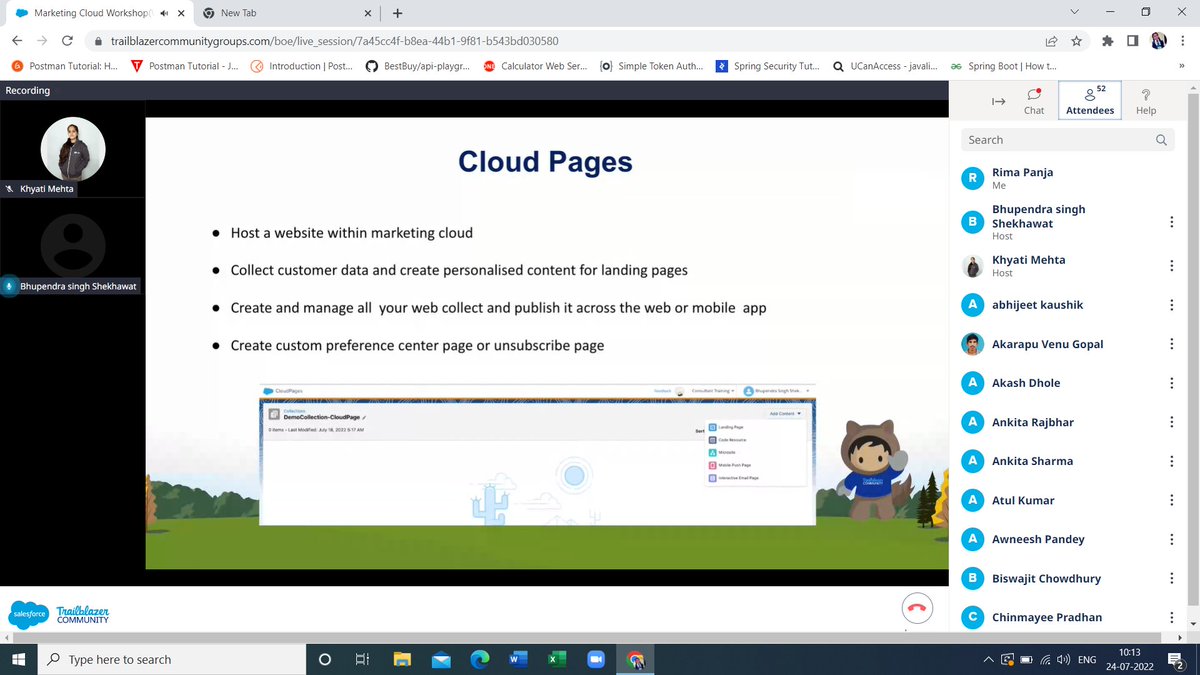Open options menu for Akash Dhole
Screen dimensions: 1200x675
coord(1171,383)
